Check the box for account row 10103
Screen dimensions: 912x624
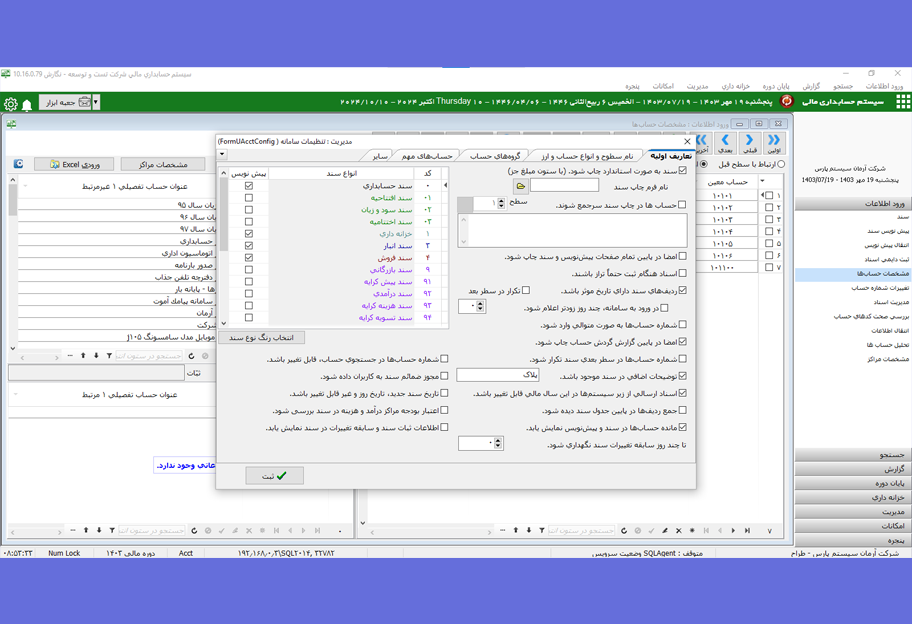pyautogui.click(x=769, y=219)
